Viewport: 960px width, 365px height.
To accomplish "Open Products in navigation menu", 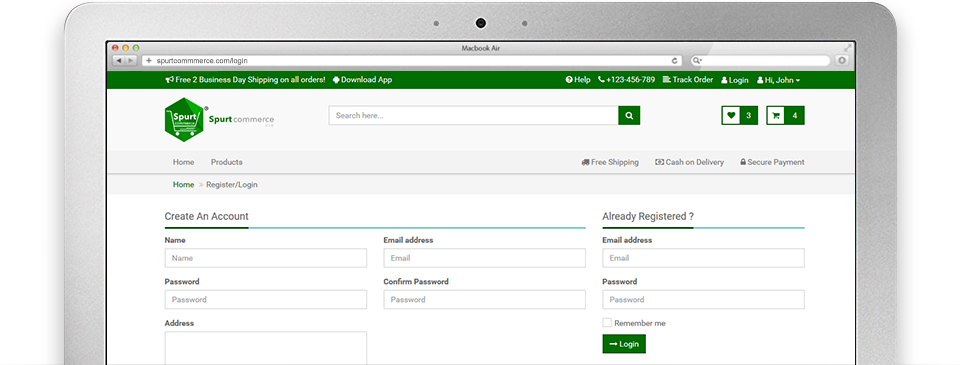I will (x=227, y=162).
